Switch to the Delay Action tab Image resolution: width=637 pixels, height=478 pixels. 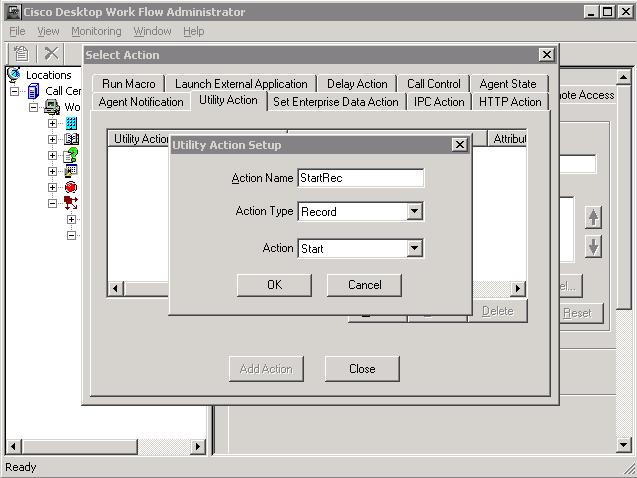pyautogui.click(x=357, y=84)
